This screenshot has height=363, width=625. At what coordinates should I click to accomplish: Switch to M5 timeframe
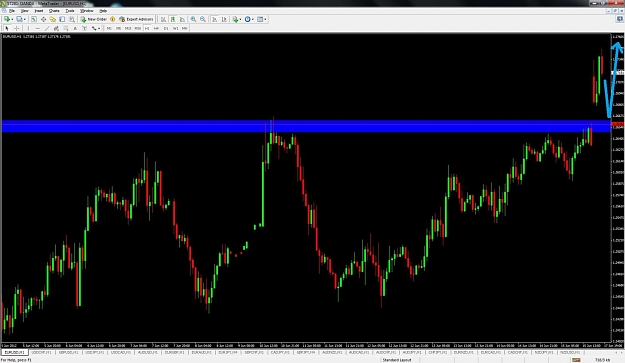[118, 28]
